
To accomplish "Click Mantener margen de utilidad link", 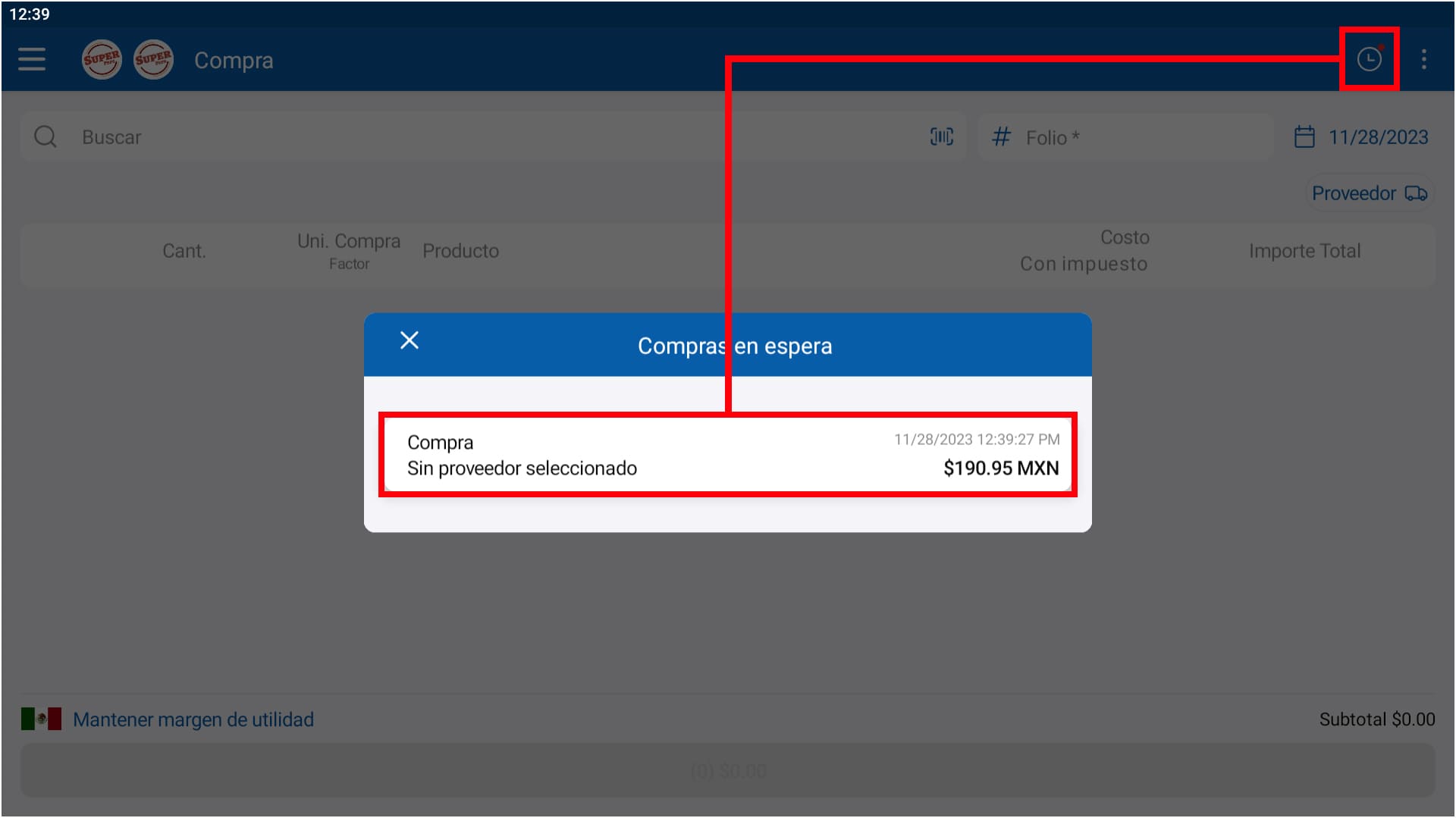I will [x=193, y=719].
